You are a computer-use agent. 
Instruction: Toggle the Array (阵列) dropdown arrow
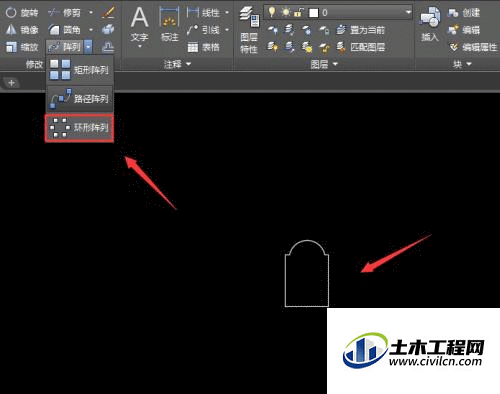tap(88, 47)
